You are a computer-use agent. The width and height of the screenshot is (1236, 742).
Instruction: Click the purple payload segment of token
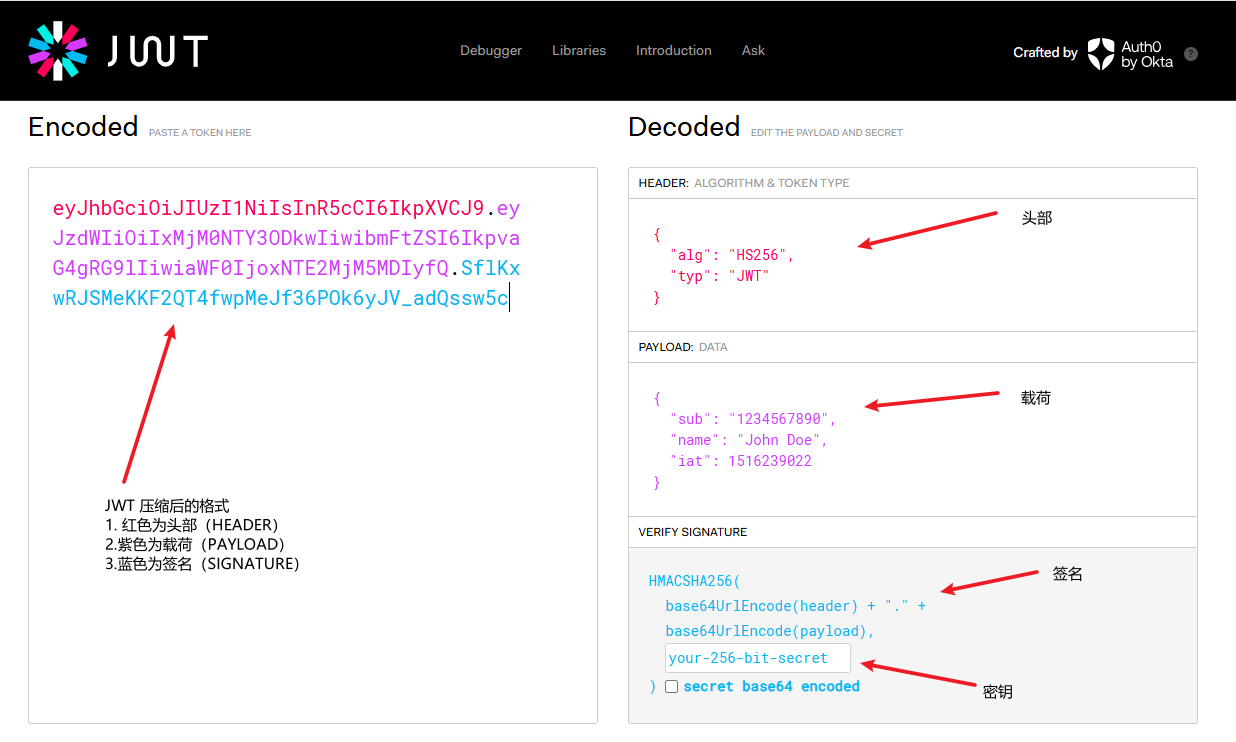[x=286, y=238]
